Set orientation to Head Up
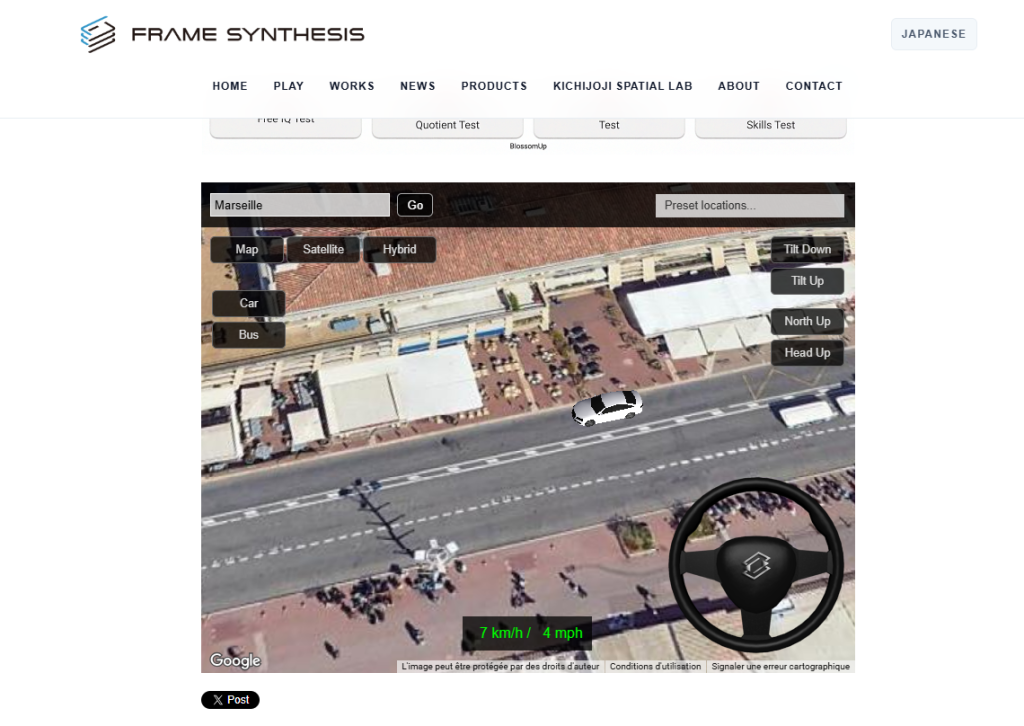 807,353
